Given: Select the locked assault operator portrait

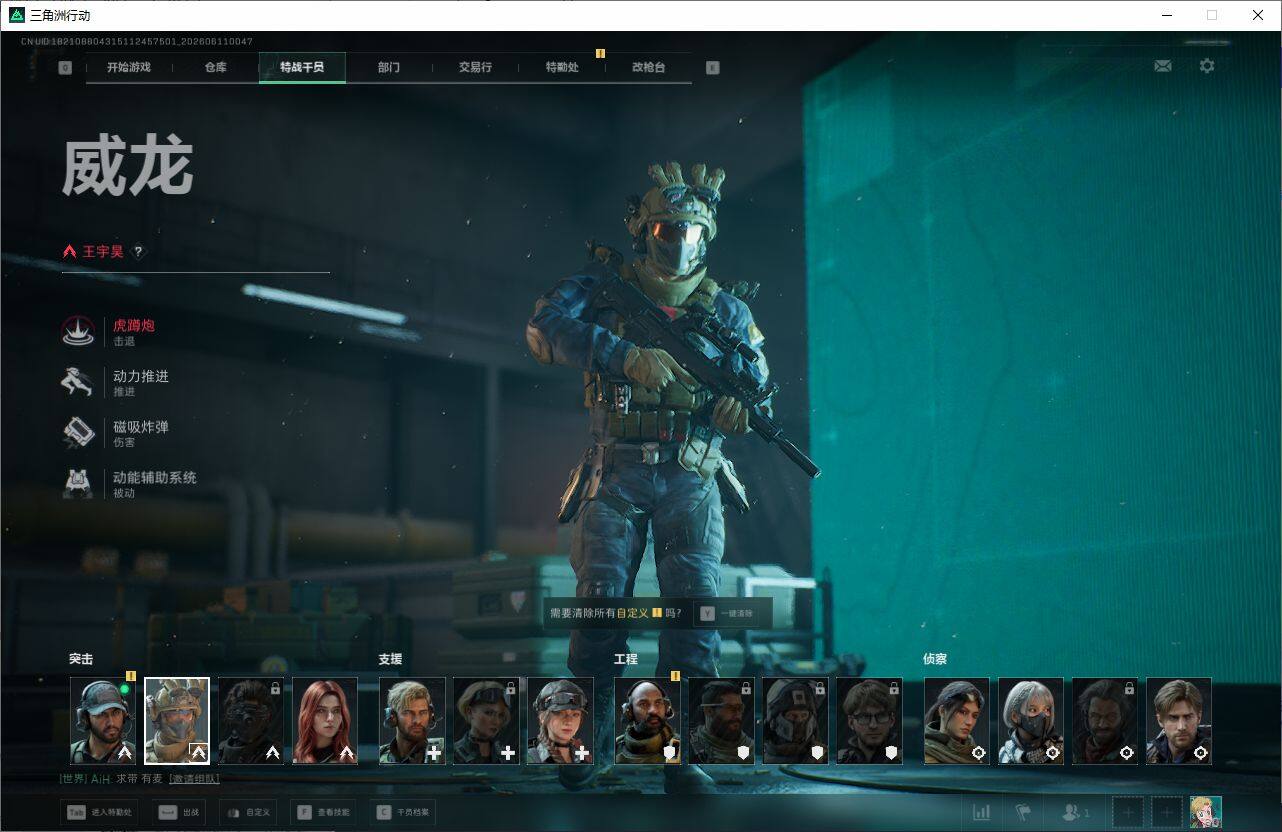Looking at the screenshot, I should [x=251, y=721].
